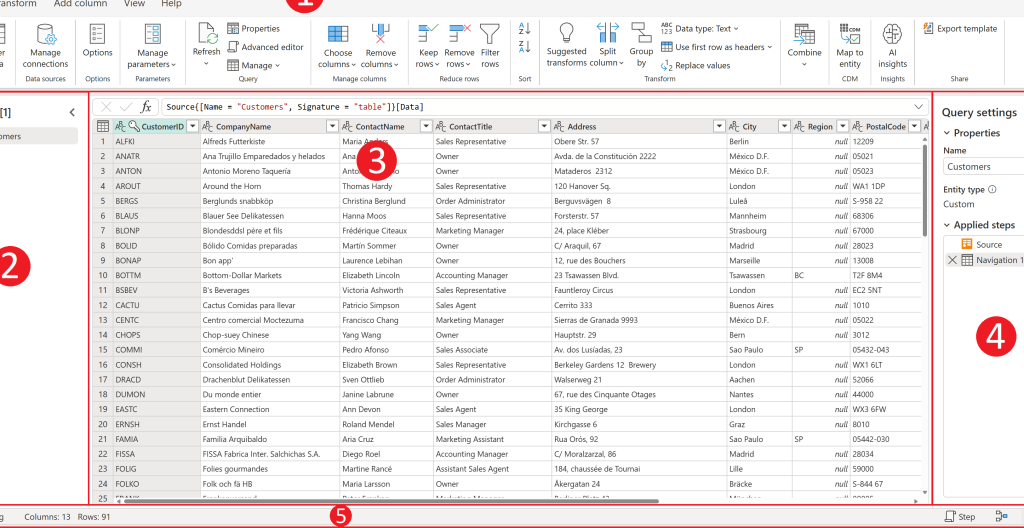1024x528 pixels.
Task: Open City column filter dropdown
Action: pos(784,127)
